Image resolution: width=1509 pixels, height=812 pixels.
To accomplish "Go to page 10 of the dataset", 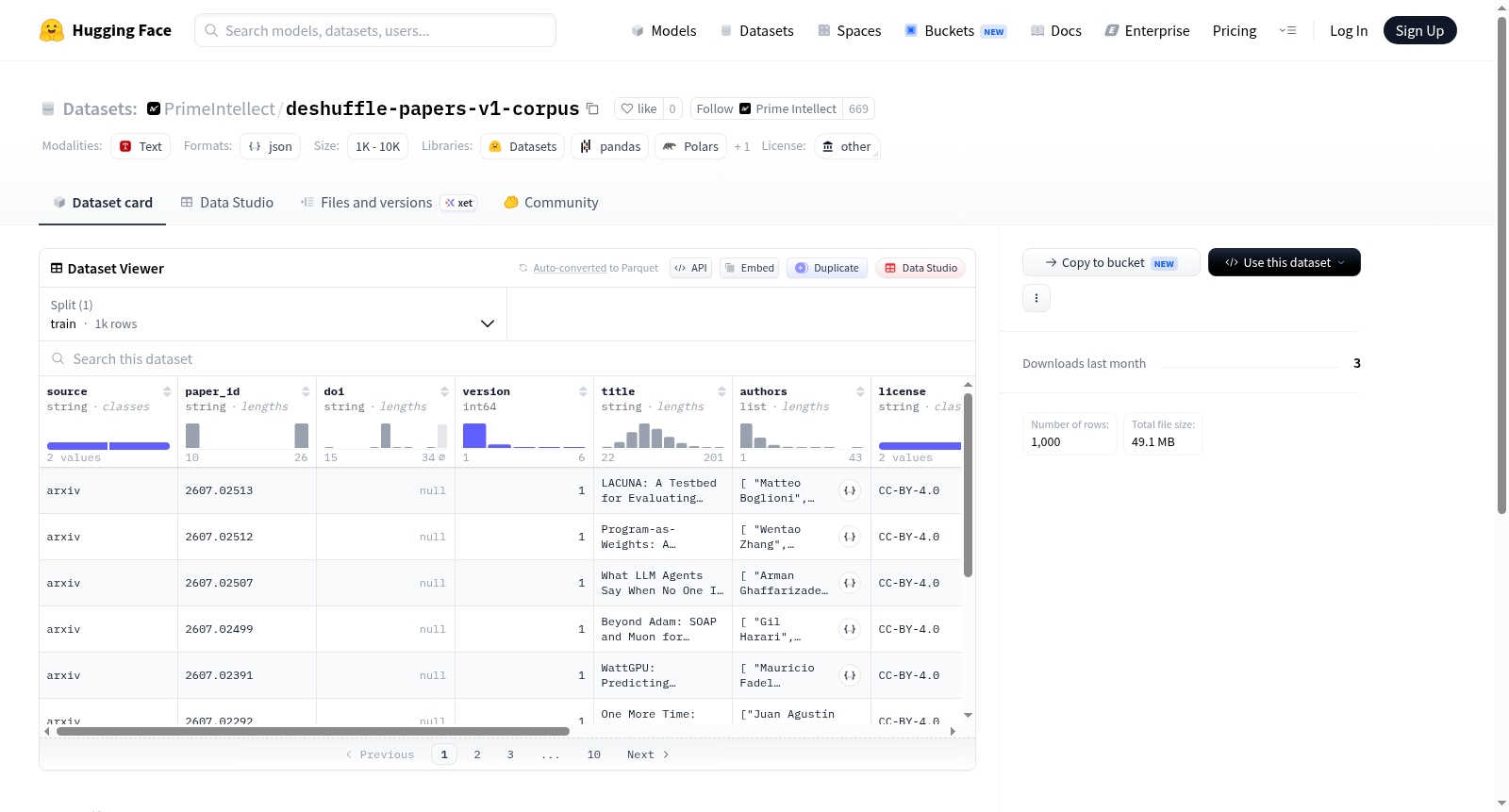I will coord(594,754).
